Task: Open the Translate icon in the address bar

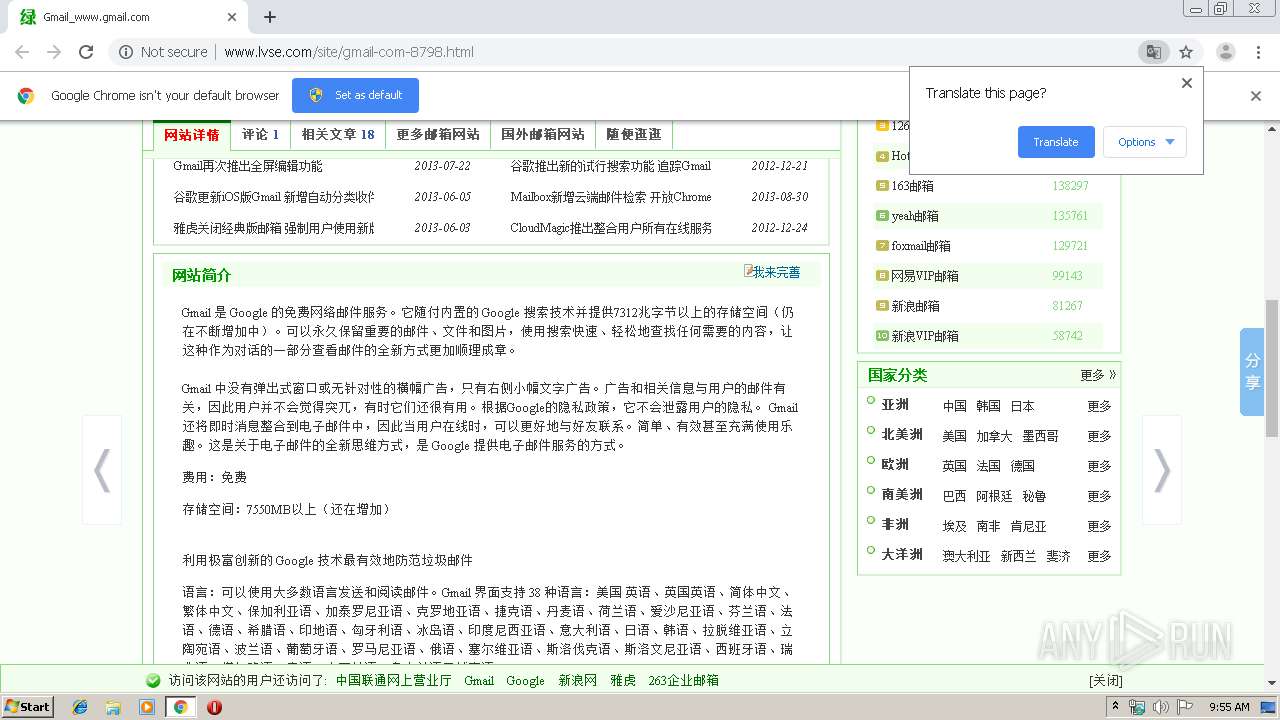Action: coord(1153,52)
